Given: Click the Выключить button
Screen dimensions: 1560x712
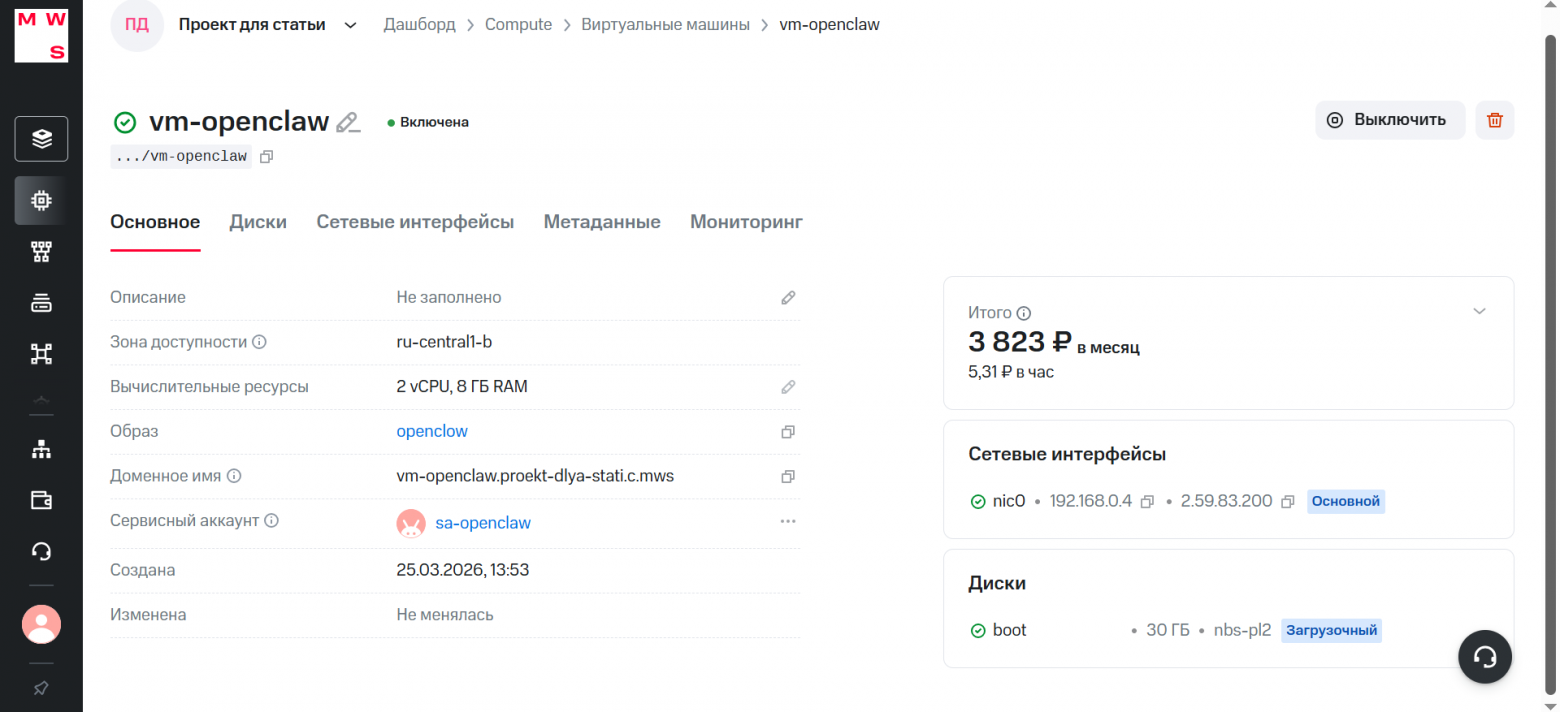Looking at the screenshot, I should coord(1390,119).
